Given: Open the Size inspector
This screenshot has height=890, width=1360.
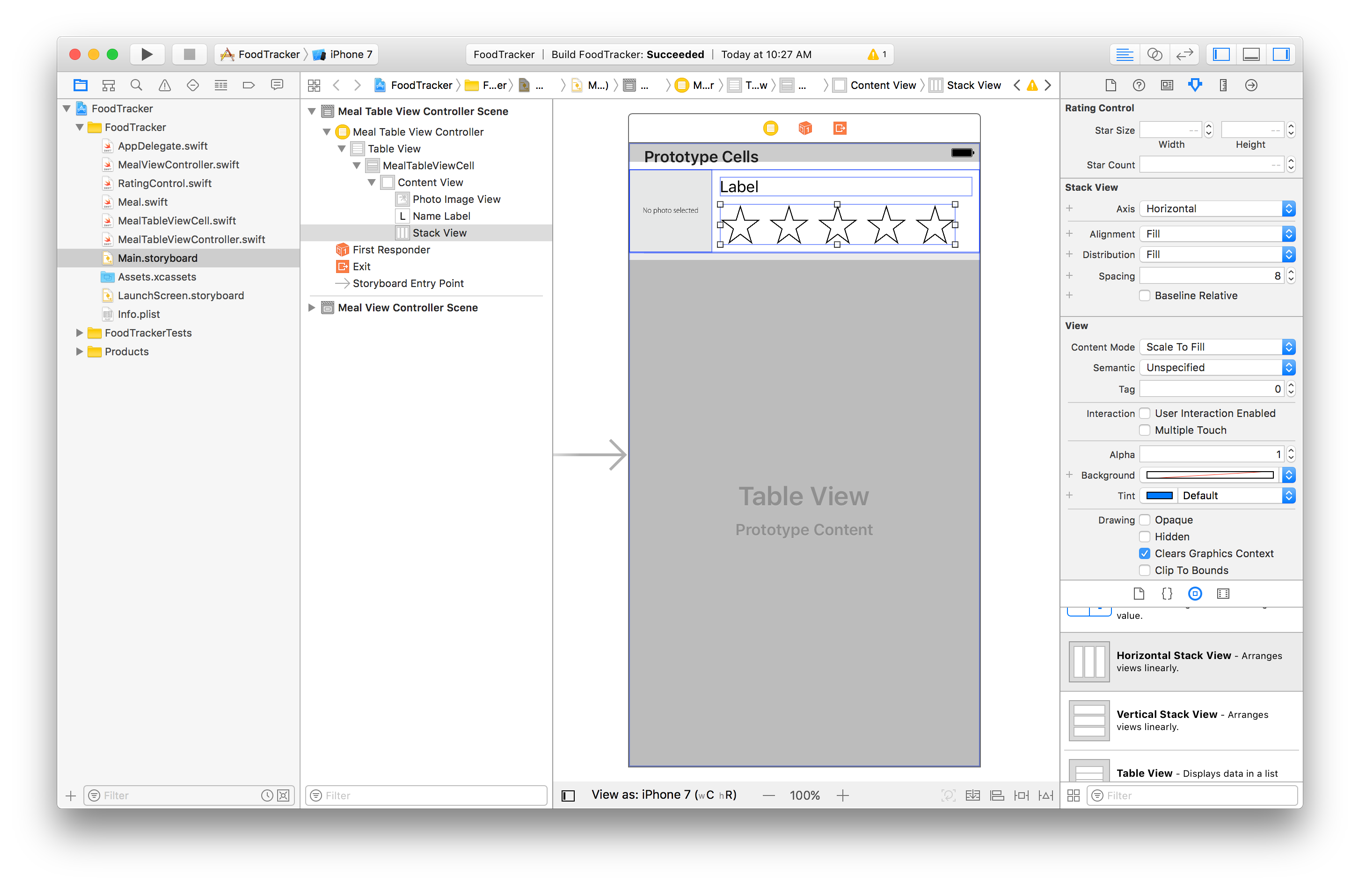Looking at the screenshot, I should coord(1223,85).
